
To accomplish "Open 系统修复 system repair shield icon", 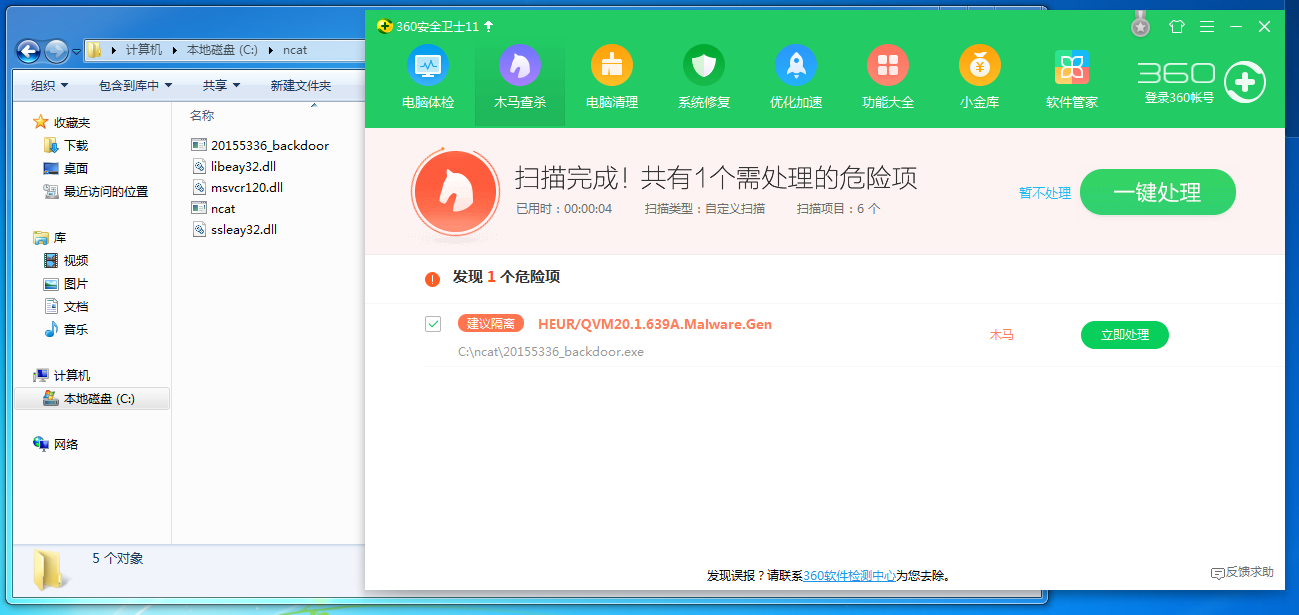I will (x=704, y=66).
